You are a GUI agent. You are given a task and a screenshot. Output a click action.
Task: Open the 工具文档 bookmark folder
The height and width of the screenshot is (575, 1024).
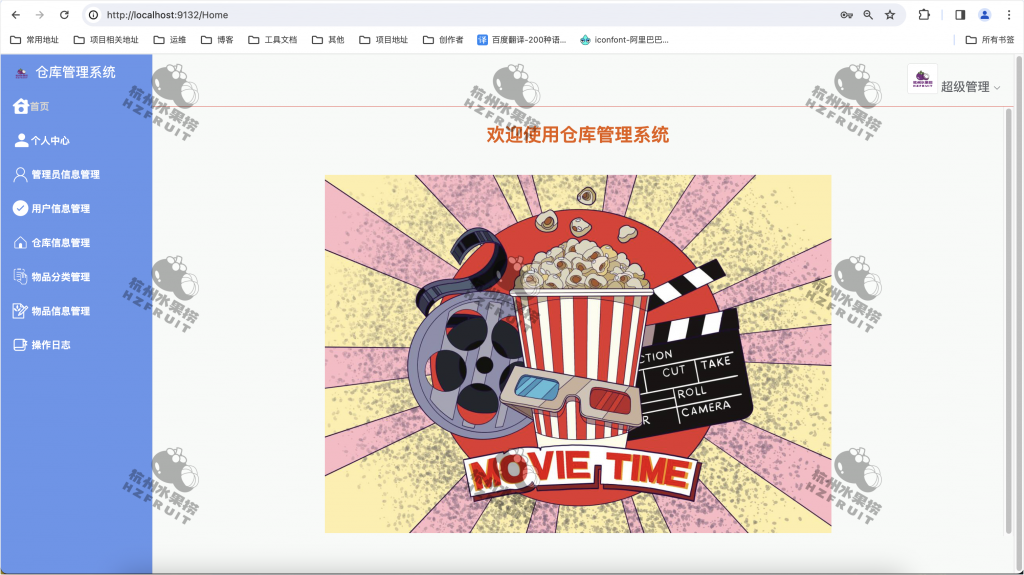pos(272,40)
